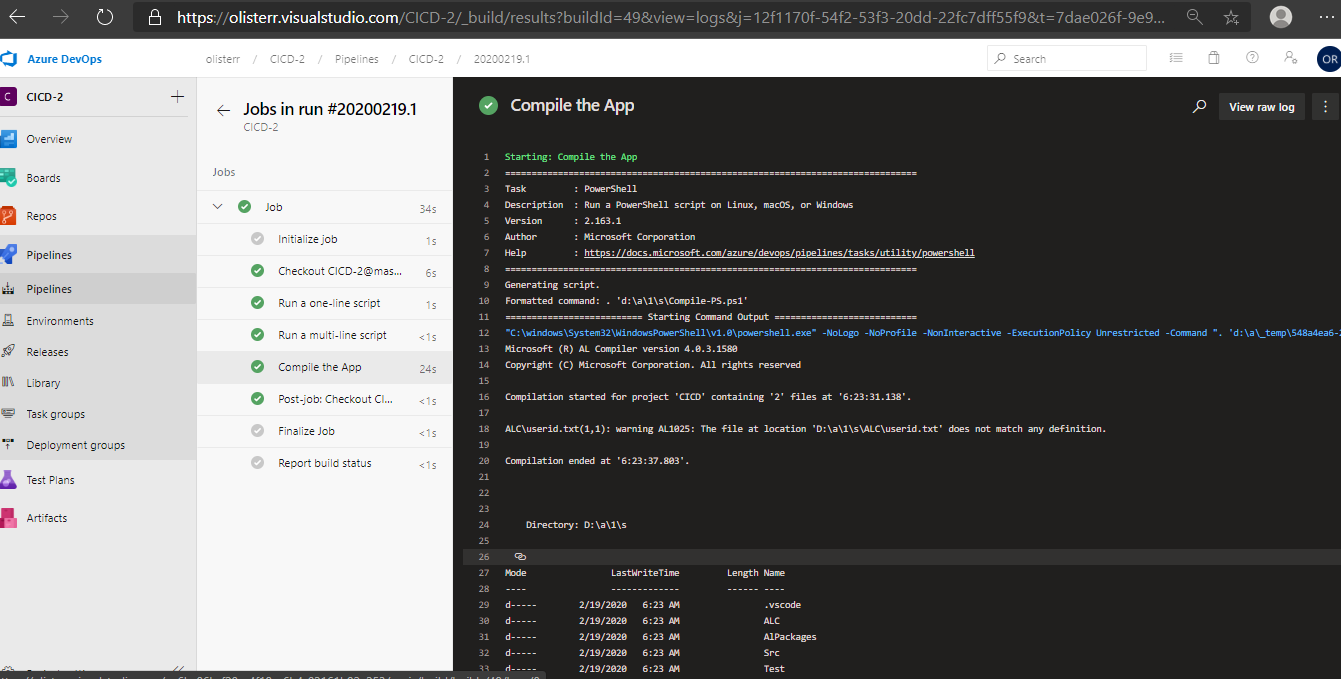Viewport: 1341px width, 679px height.
Task: Open the Boards hub icon
Action: 9,178
